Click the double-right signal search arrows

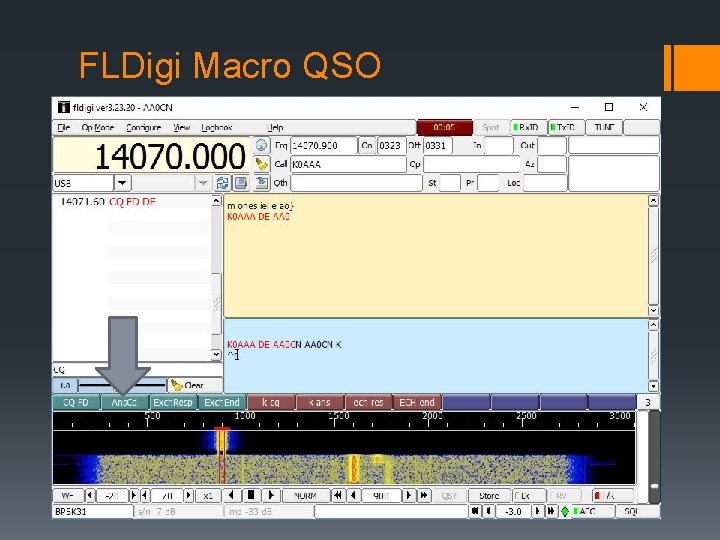(x=424, y=495)
